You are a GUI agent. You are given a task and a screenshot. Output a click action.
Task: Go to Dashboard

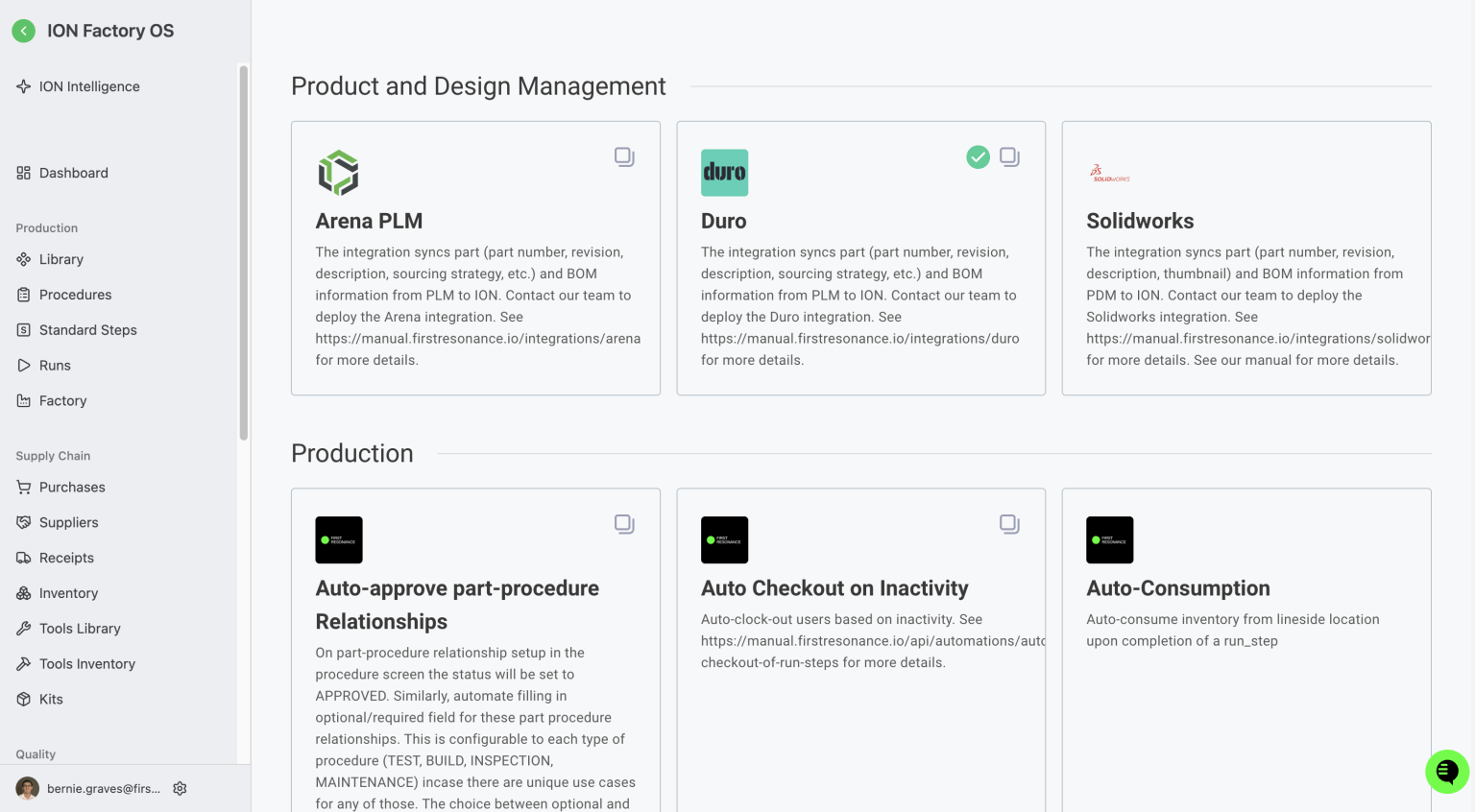(x=74, y=173)
